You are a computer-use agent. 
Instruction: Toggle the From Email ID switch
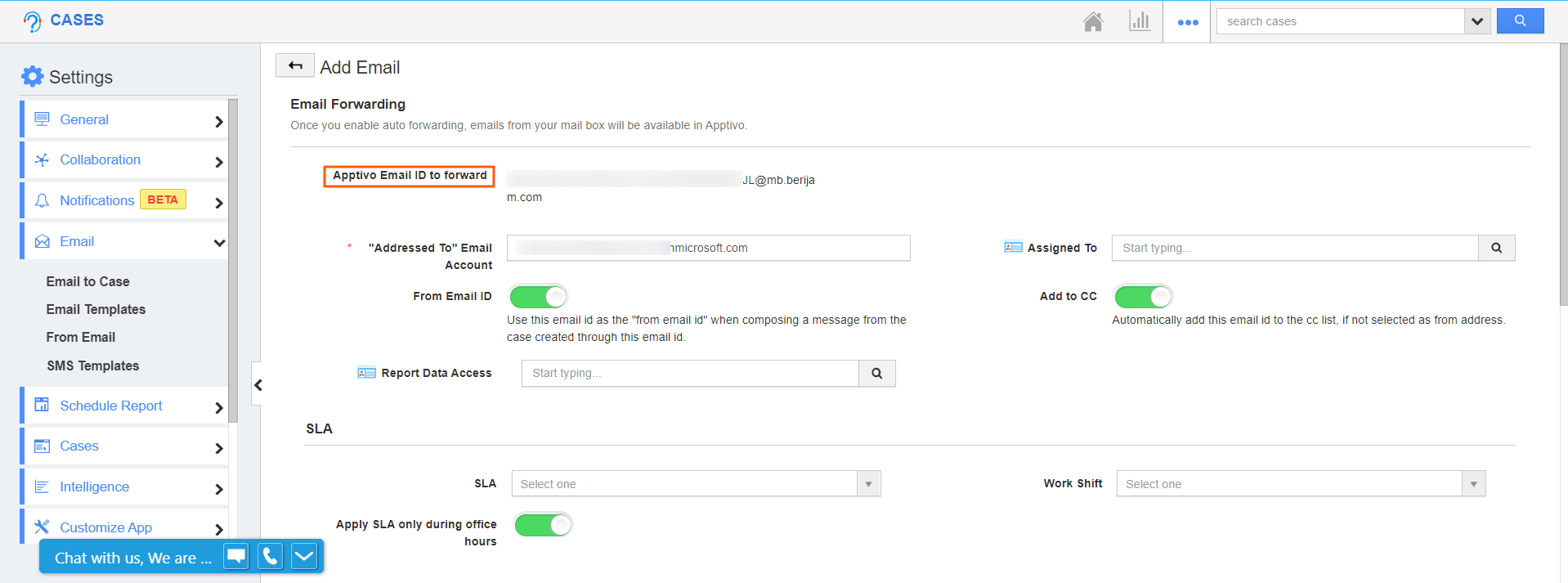coord(538,296)
